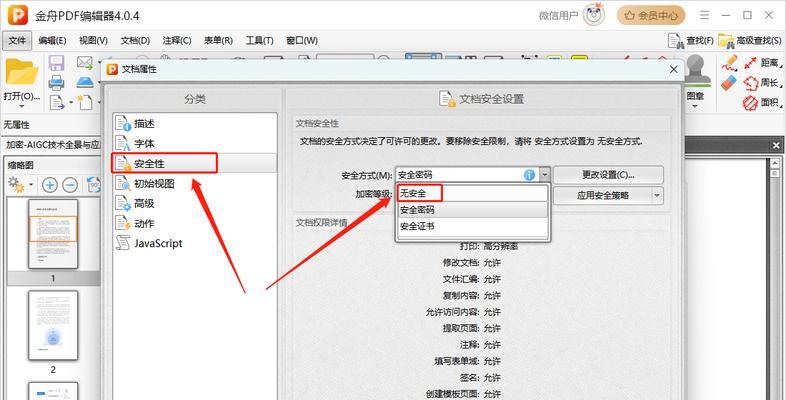Expand the arrow under 打开(O)
This screenshot has height=400, width=786.
[x=22, y=106]
